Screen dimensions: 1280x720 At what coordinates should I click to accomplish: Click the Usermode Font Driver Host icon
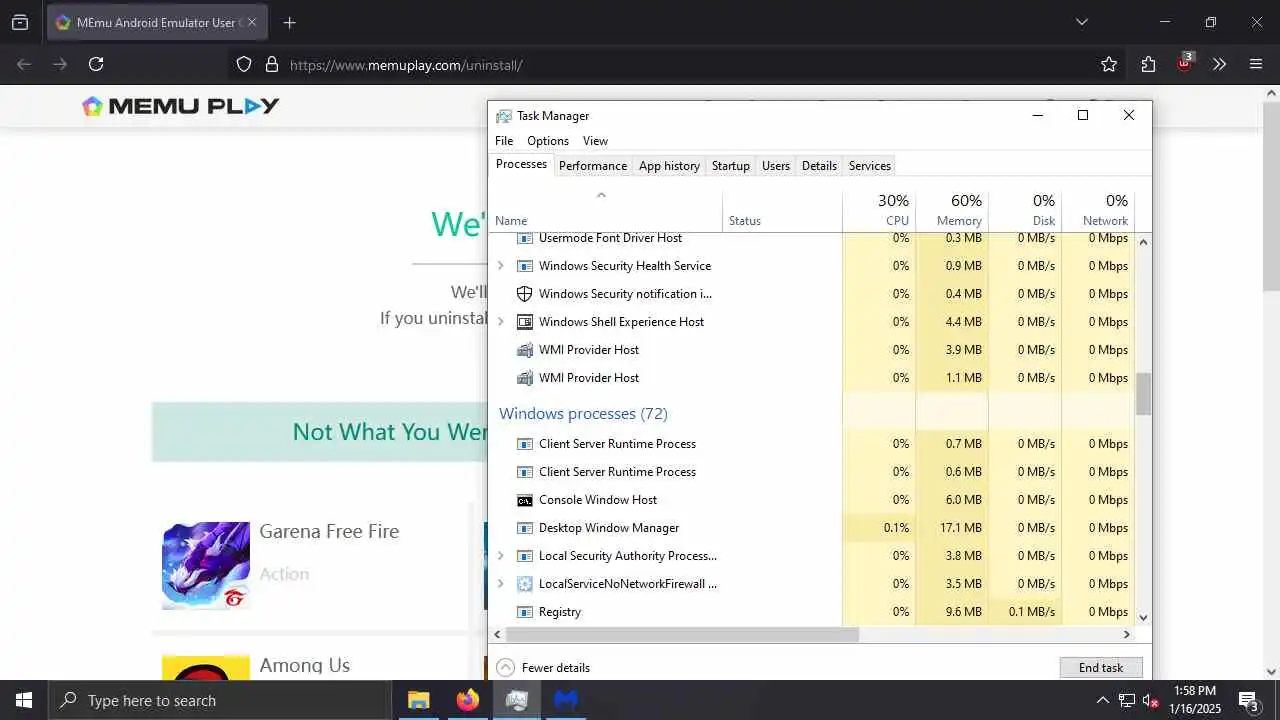click(524, 238)
